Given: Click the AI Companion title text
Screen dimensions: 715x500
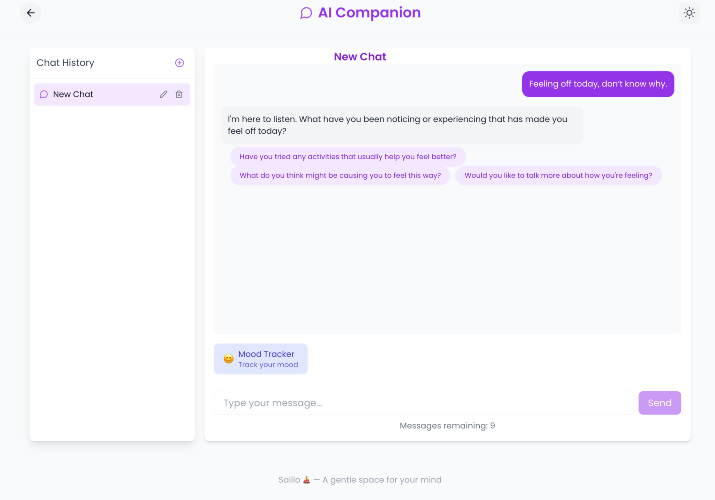Looking at the screenshot, I should point(369,13).
